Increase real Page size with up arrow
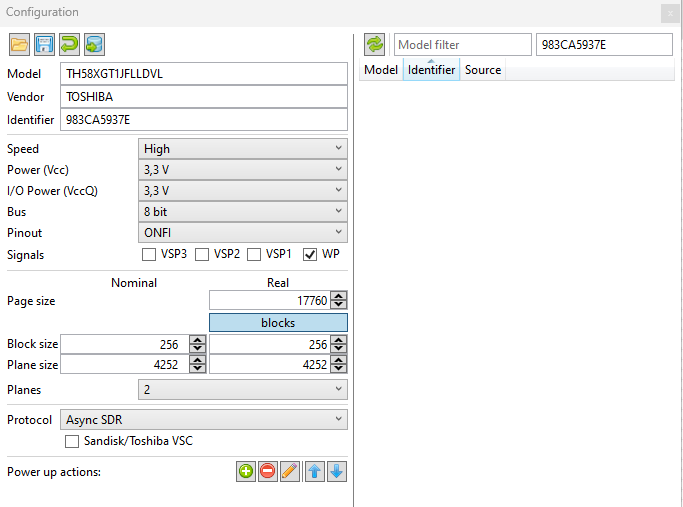This screenshot has height=507, width=683. (x=338, y=296)
